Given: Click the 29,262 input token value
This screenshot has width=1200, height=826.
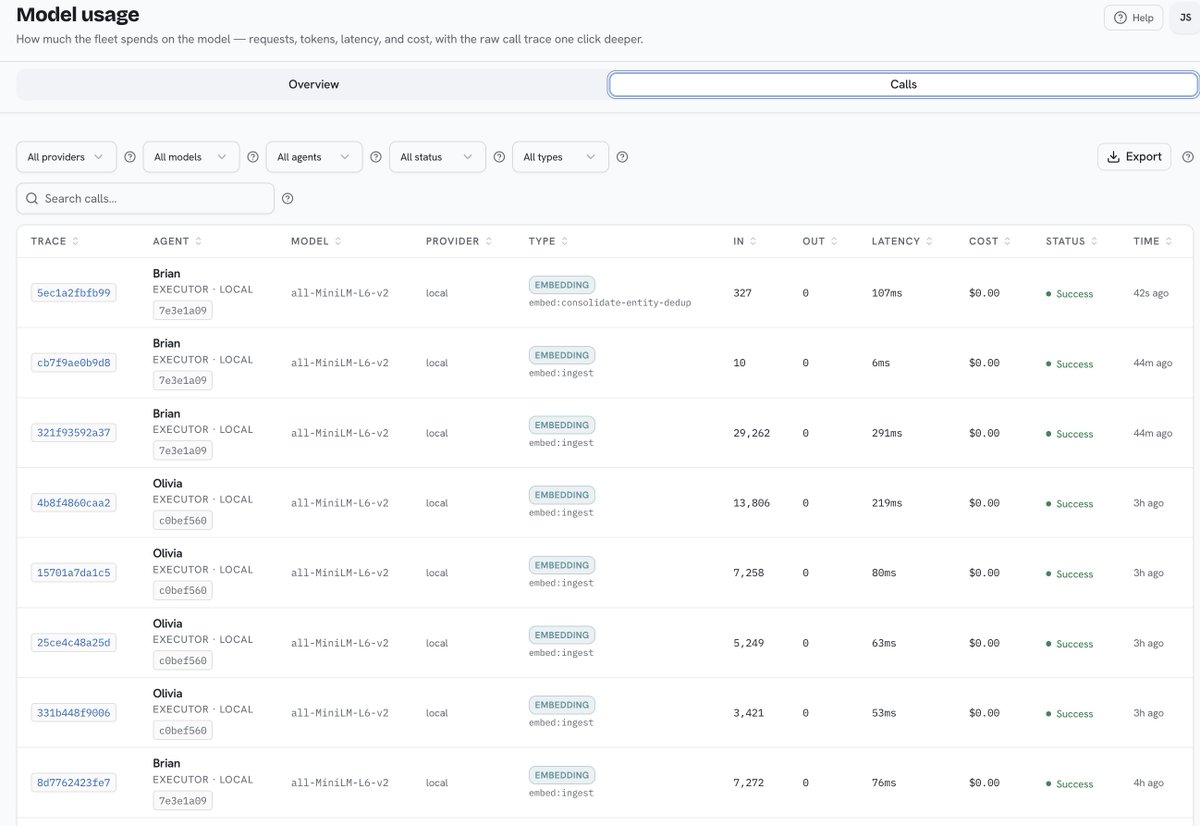Looking at the screenshot, I should pyautogui.click(x=752, y=433).
